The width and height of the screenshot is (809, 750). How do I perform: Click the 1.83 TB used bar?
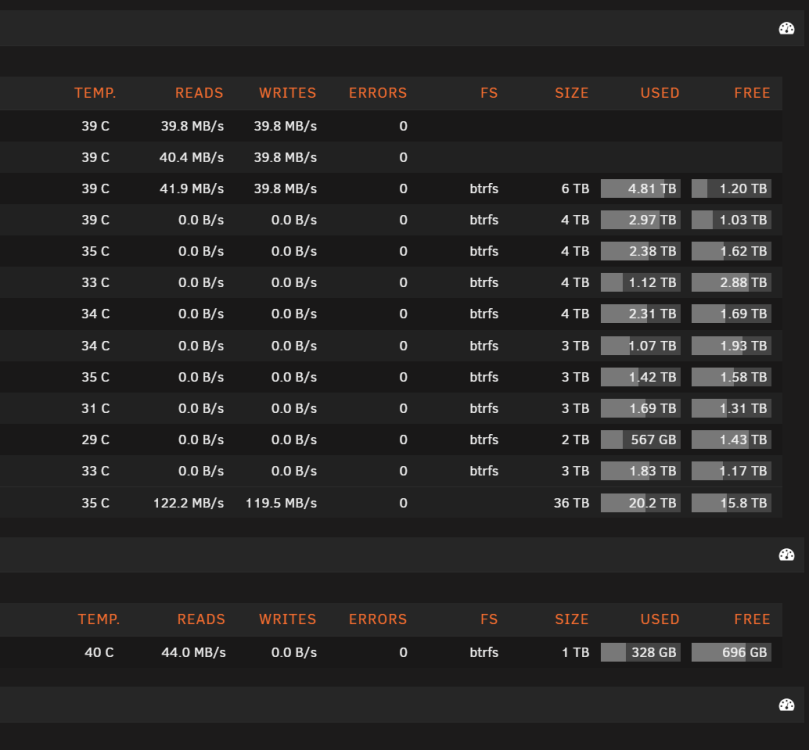pyautogui.click(x=641, y=471)
